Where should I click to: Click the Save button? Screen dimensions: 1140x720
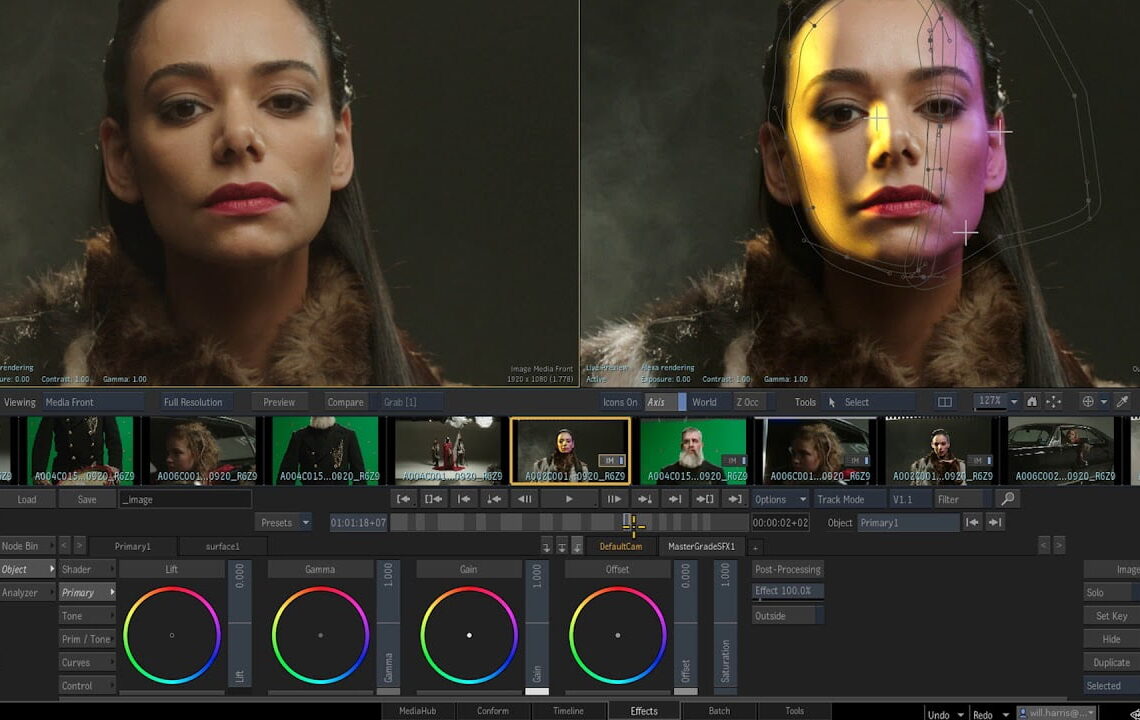coord(87,499)
